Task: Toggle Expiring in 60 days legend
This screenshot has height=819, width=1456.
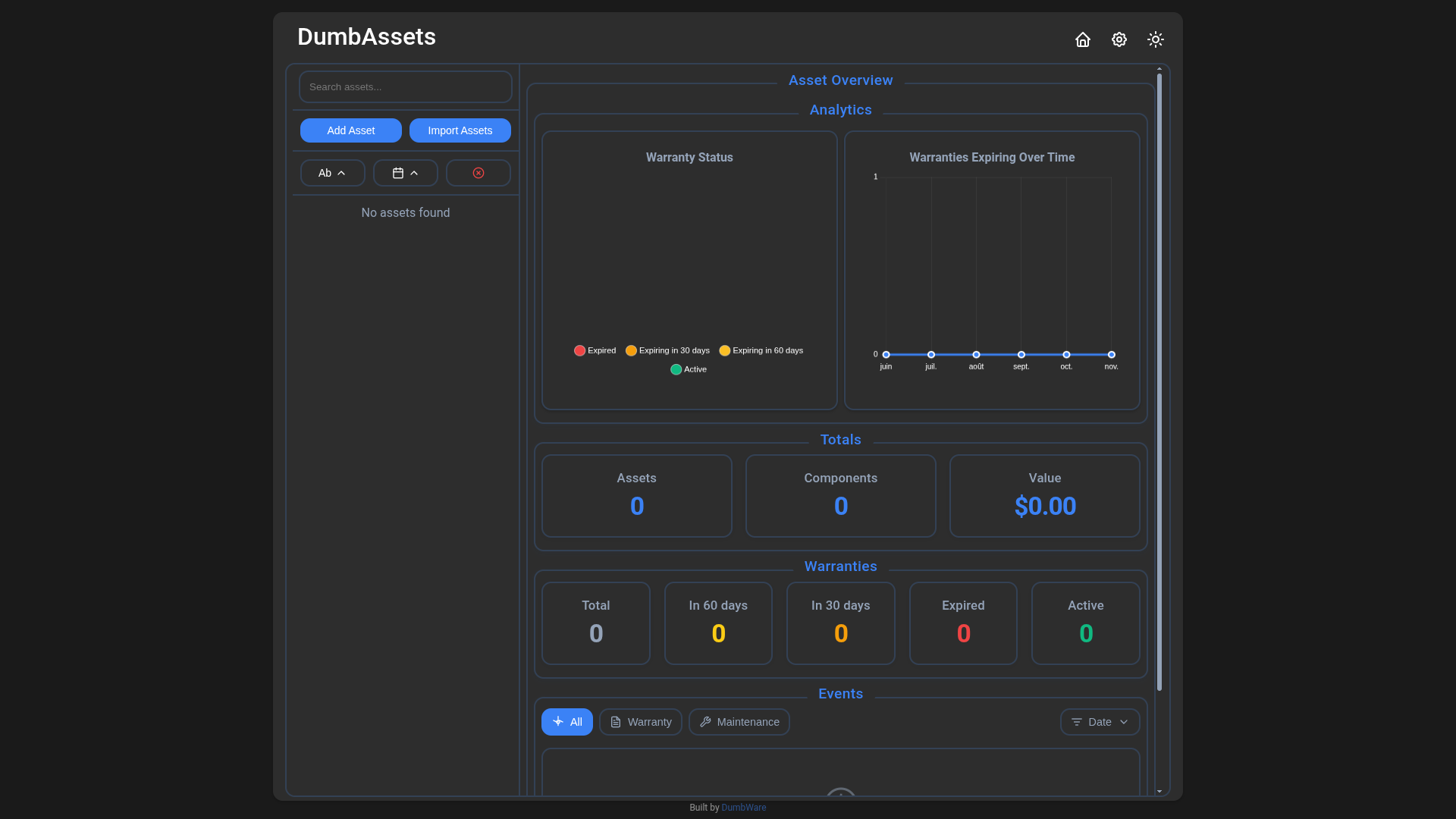Action: tap(761, 350)
